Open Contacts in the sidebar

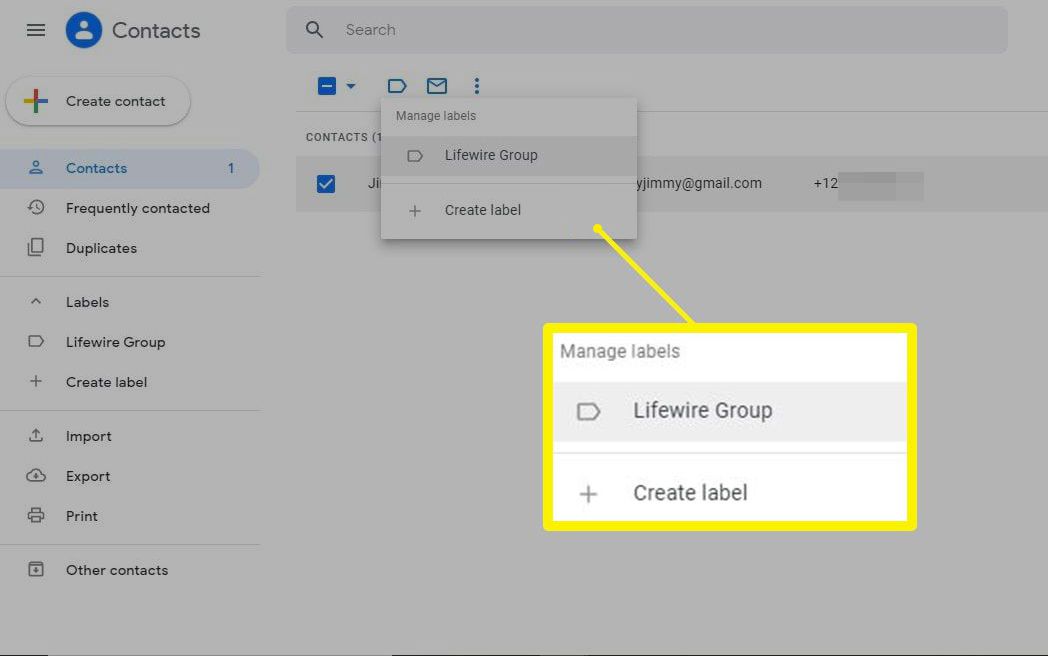click(130, 168)
